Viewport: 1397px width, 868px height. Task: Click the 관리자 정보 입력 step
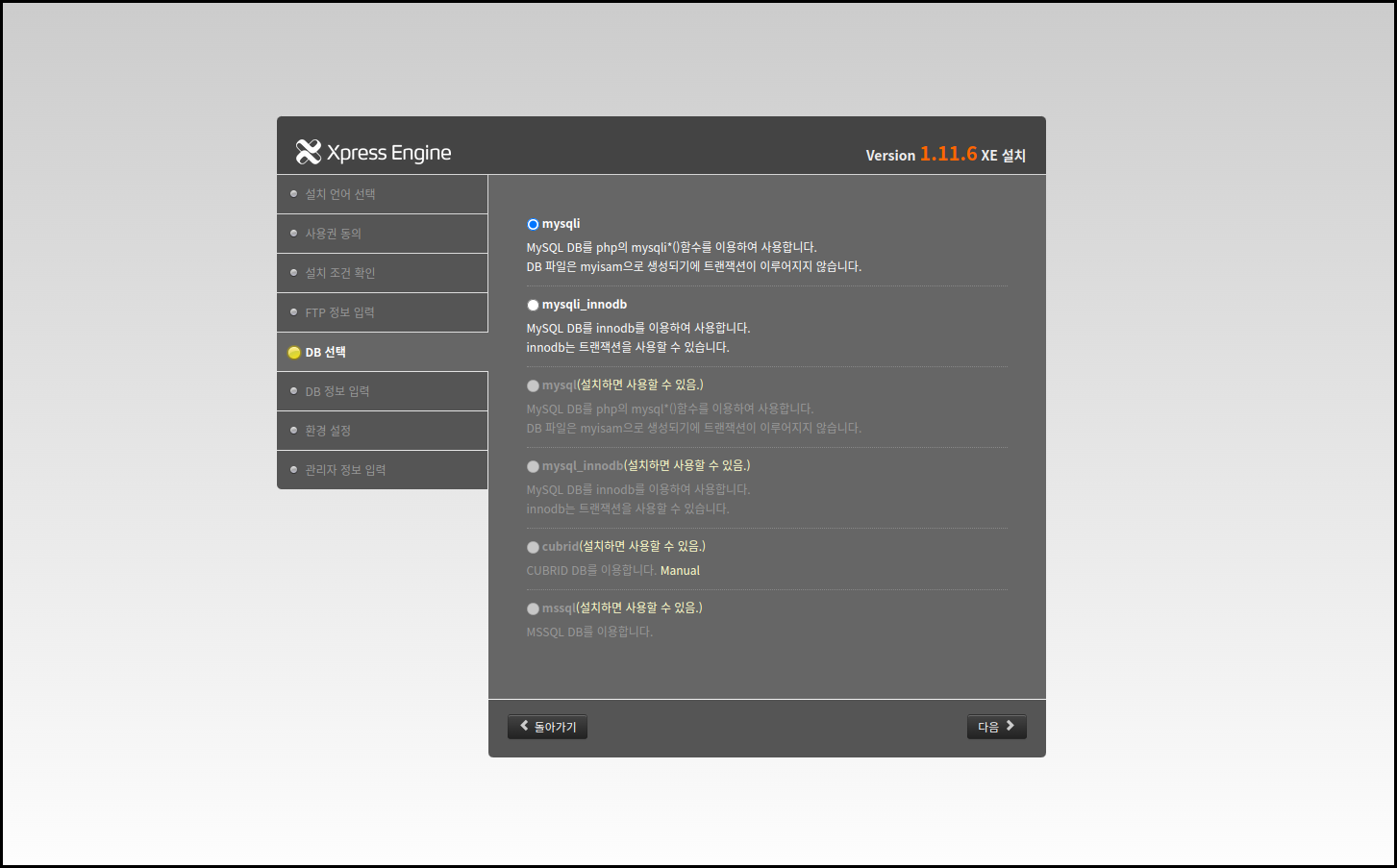coord(383,470)
